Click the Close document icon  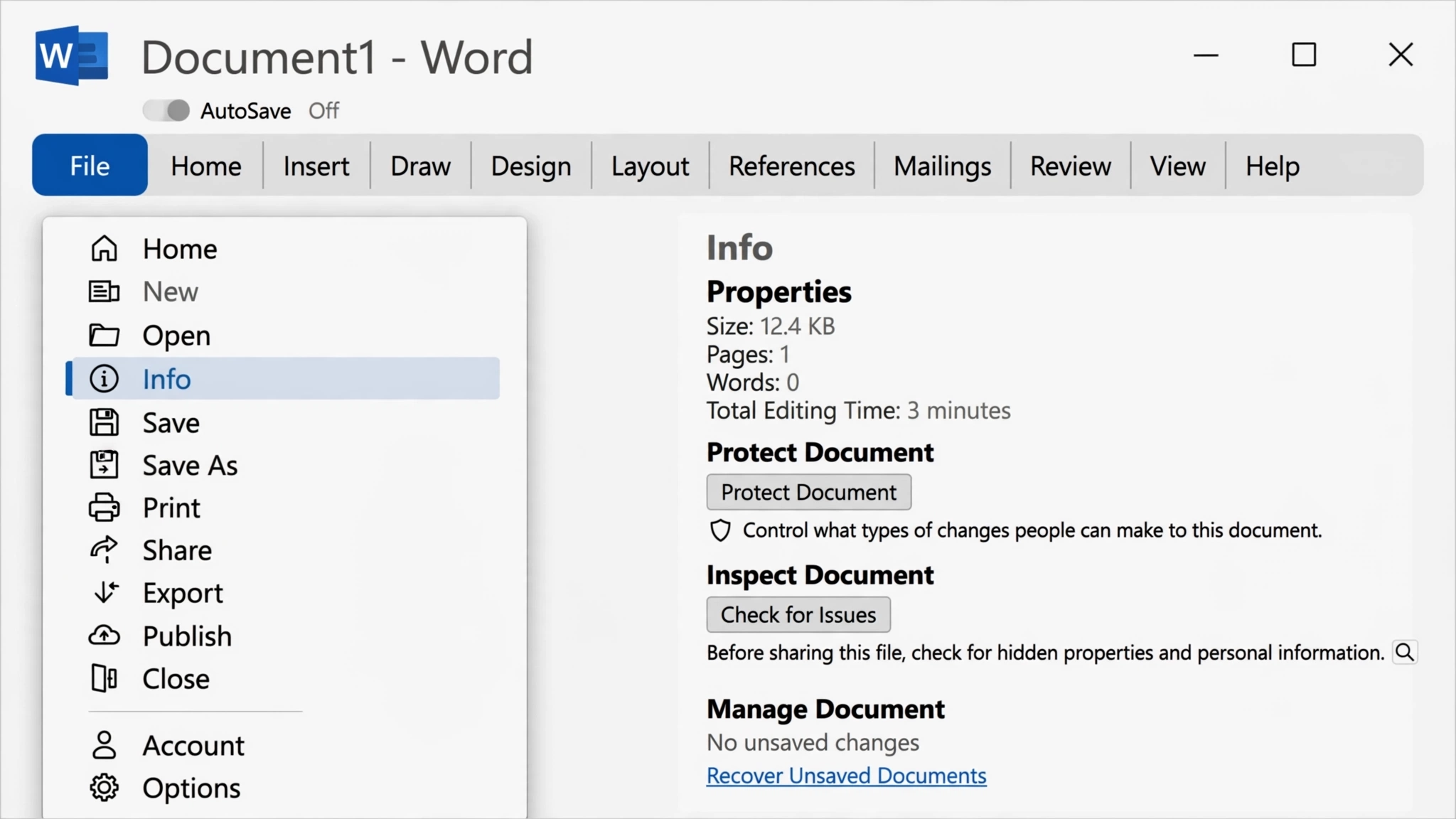104,678
